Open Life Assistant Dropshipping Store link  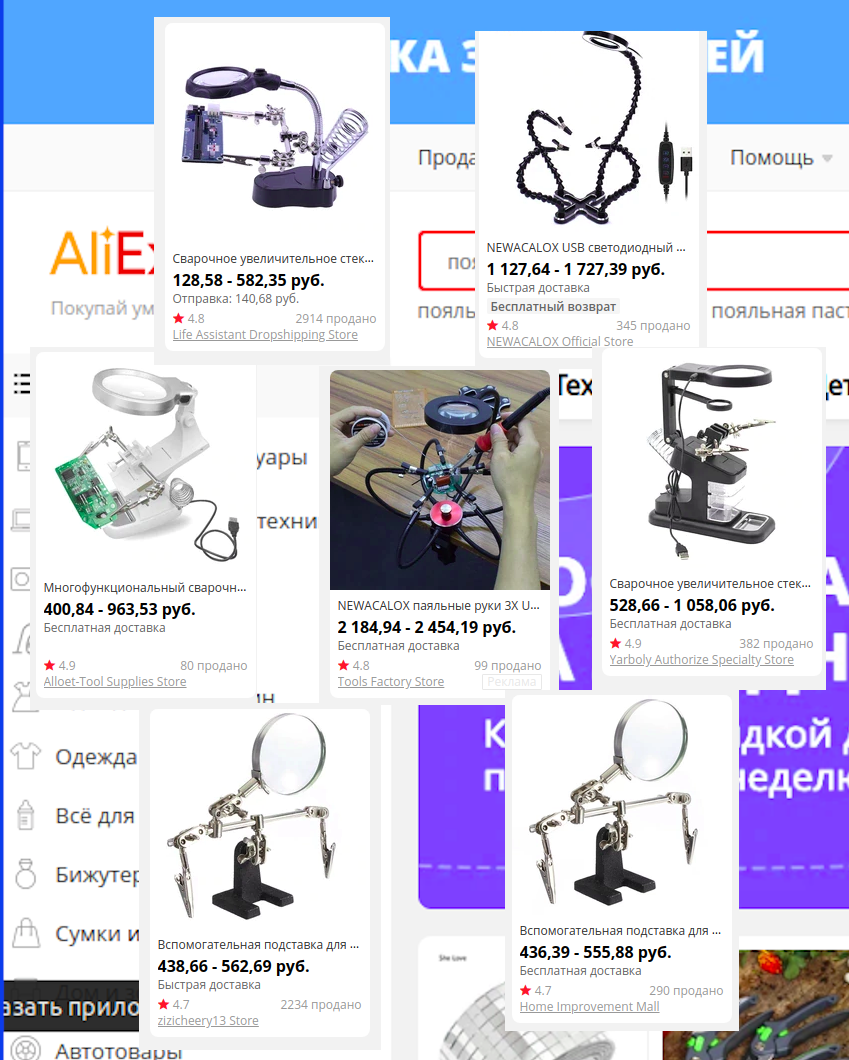[x=265, y=335]
